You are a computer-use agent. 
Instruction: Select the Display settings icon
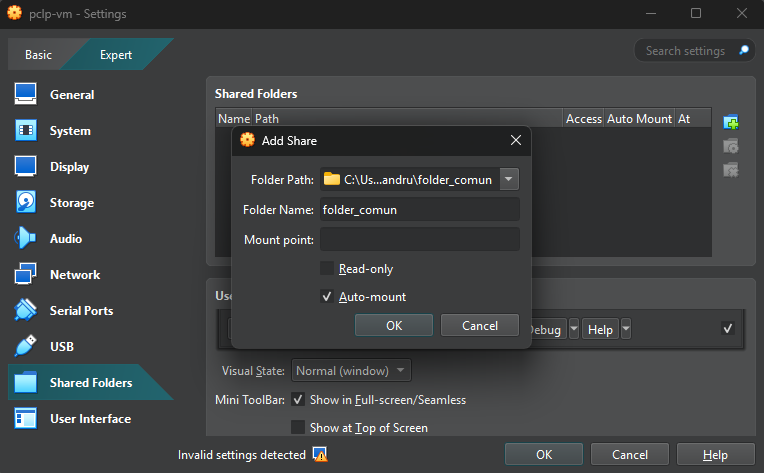(x=26, y=167)
